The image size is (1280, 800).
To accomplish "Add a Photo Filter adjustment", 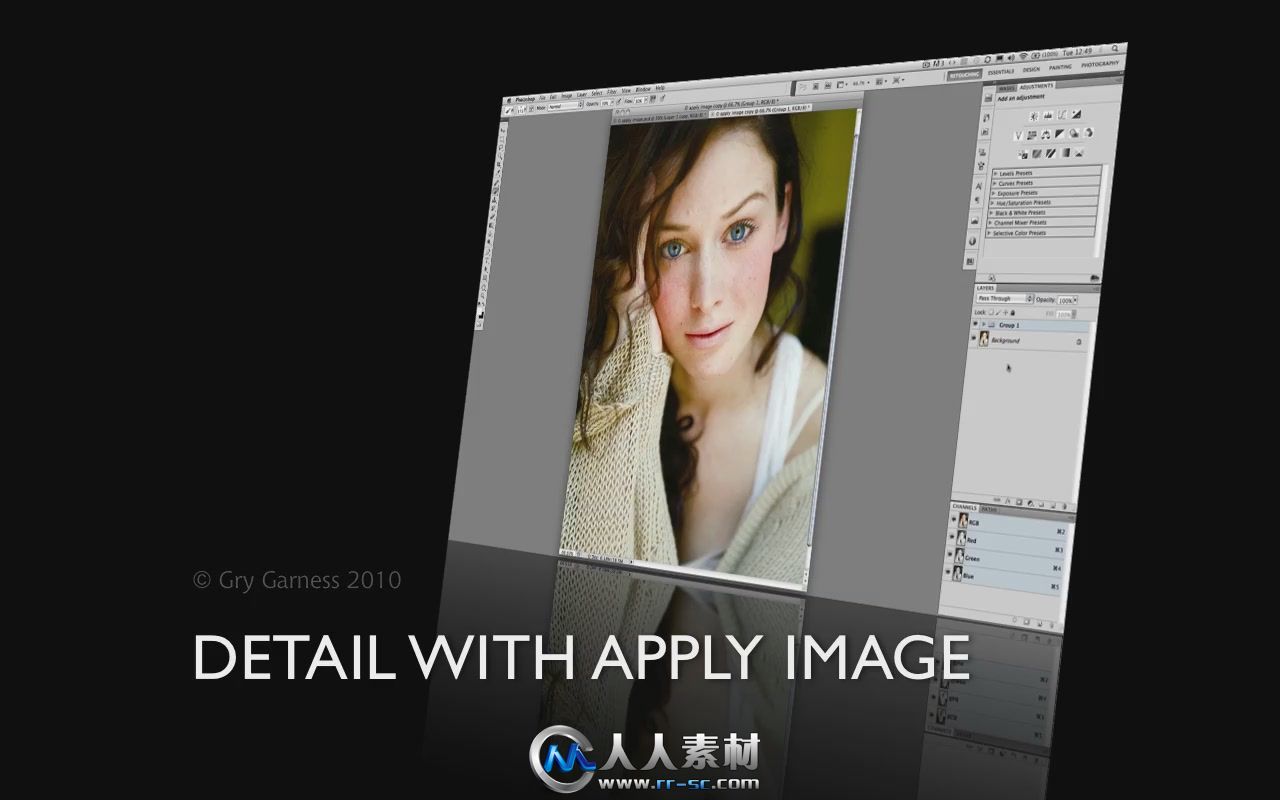I will [x=1074, y=133].
